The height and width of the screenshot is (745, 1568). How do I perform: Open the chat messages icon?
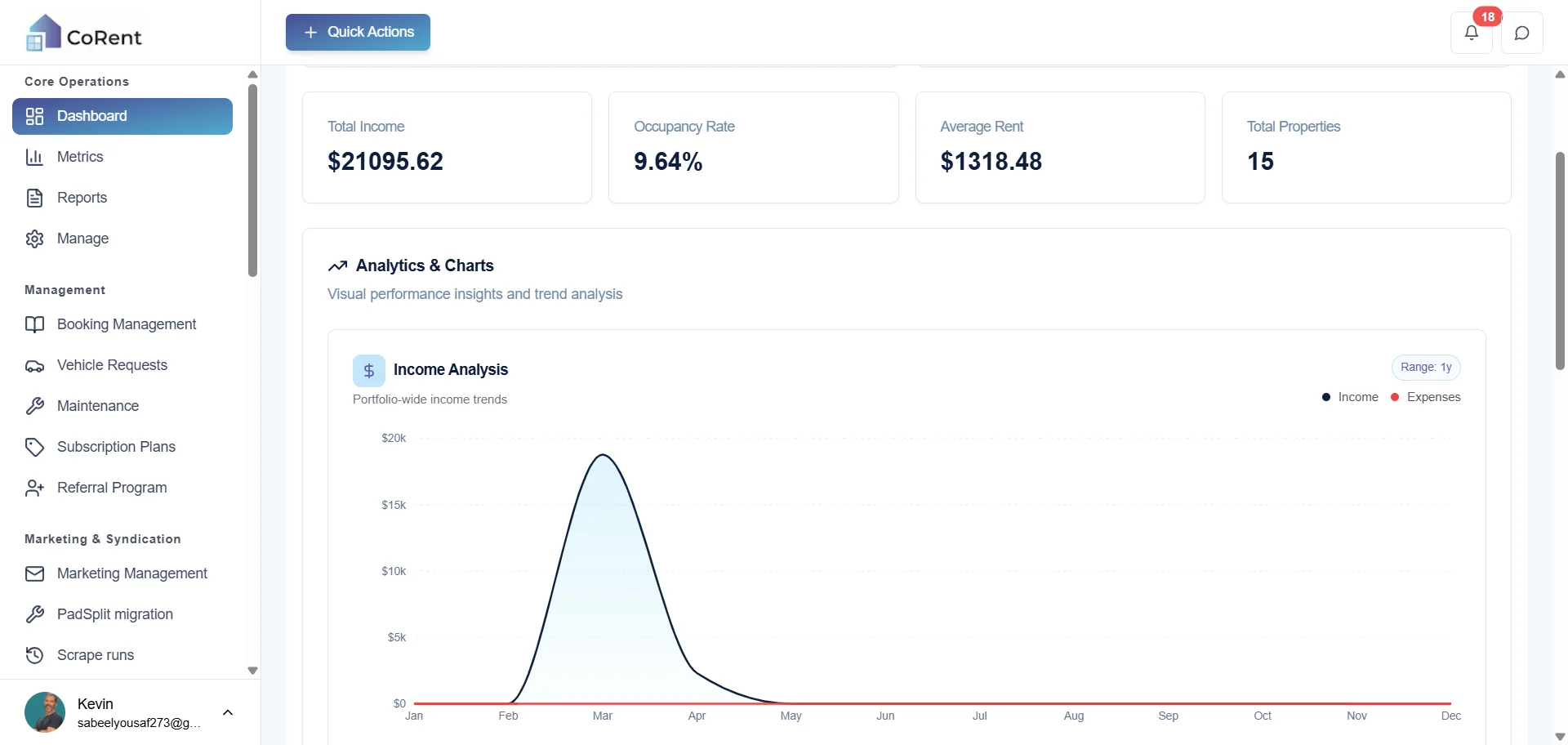[1522, 33]
